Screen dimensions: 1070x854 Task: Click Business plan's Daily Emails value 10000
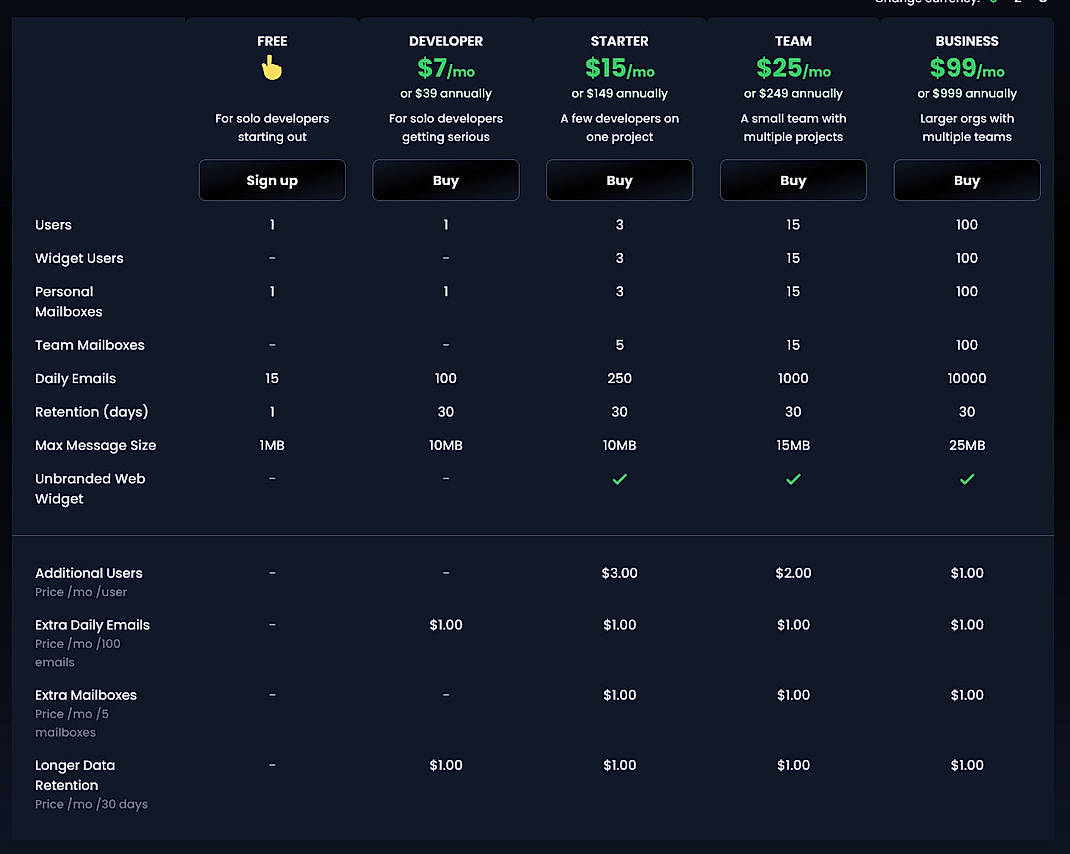click(x=967, y=378)
